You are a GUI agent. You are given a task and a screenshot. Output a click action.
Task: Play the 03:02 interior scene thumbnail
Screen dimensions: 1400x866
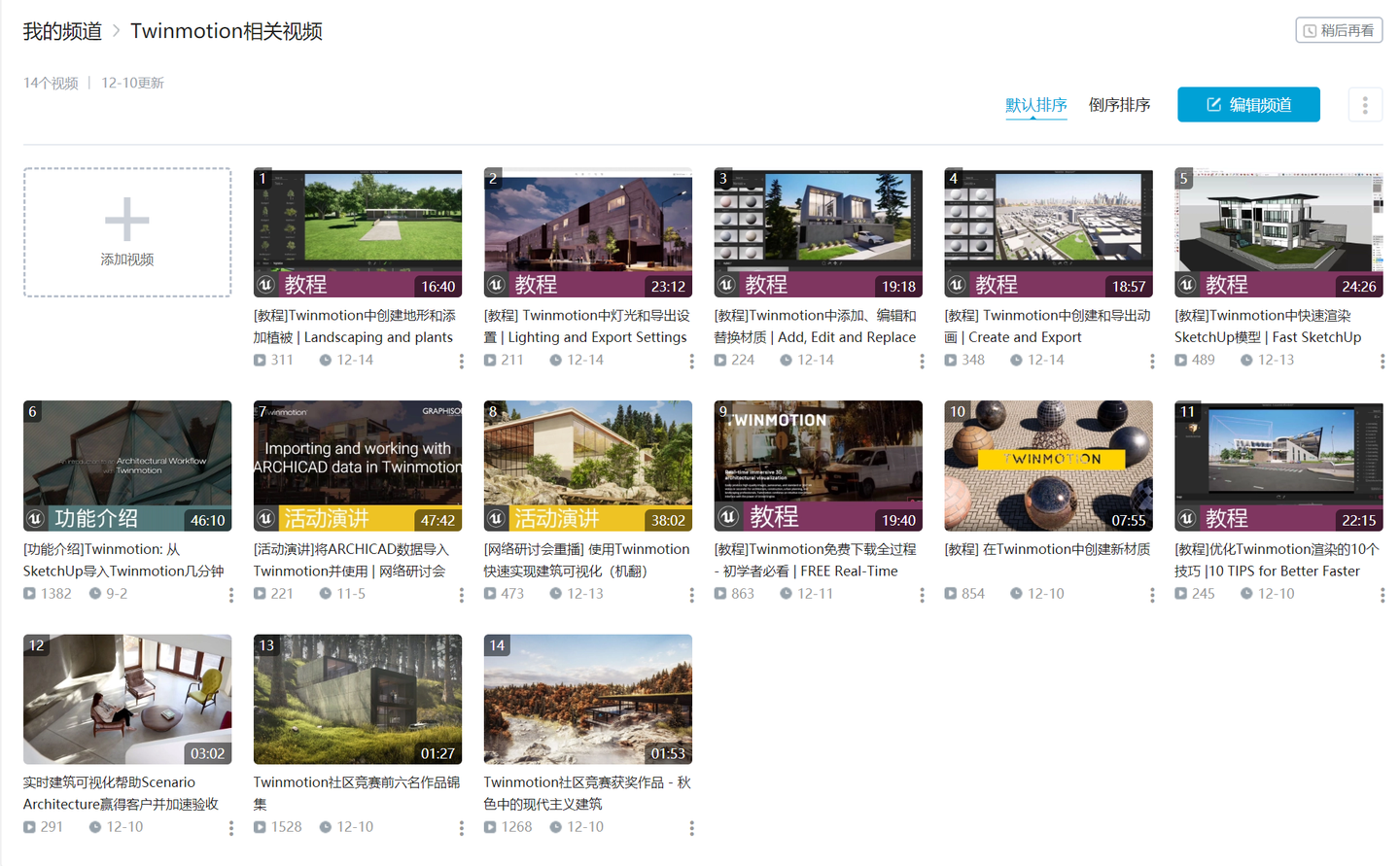pyautogui.click(x=127, y=700)
